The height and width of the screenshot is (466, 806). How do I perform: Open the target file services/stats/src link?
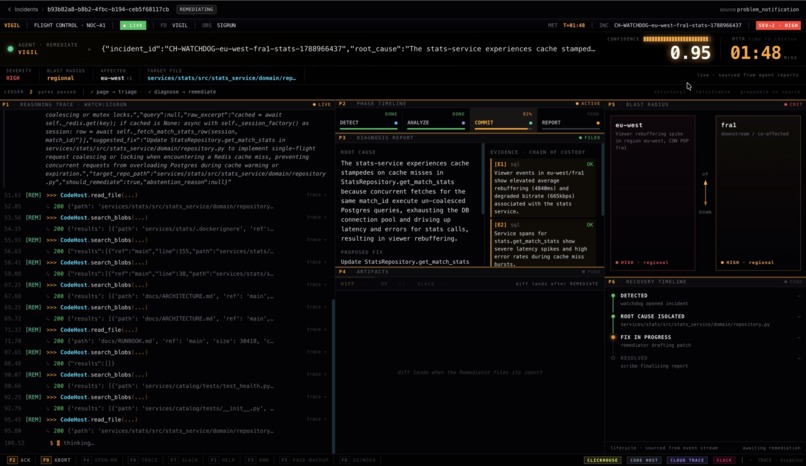tap(222, 78)
